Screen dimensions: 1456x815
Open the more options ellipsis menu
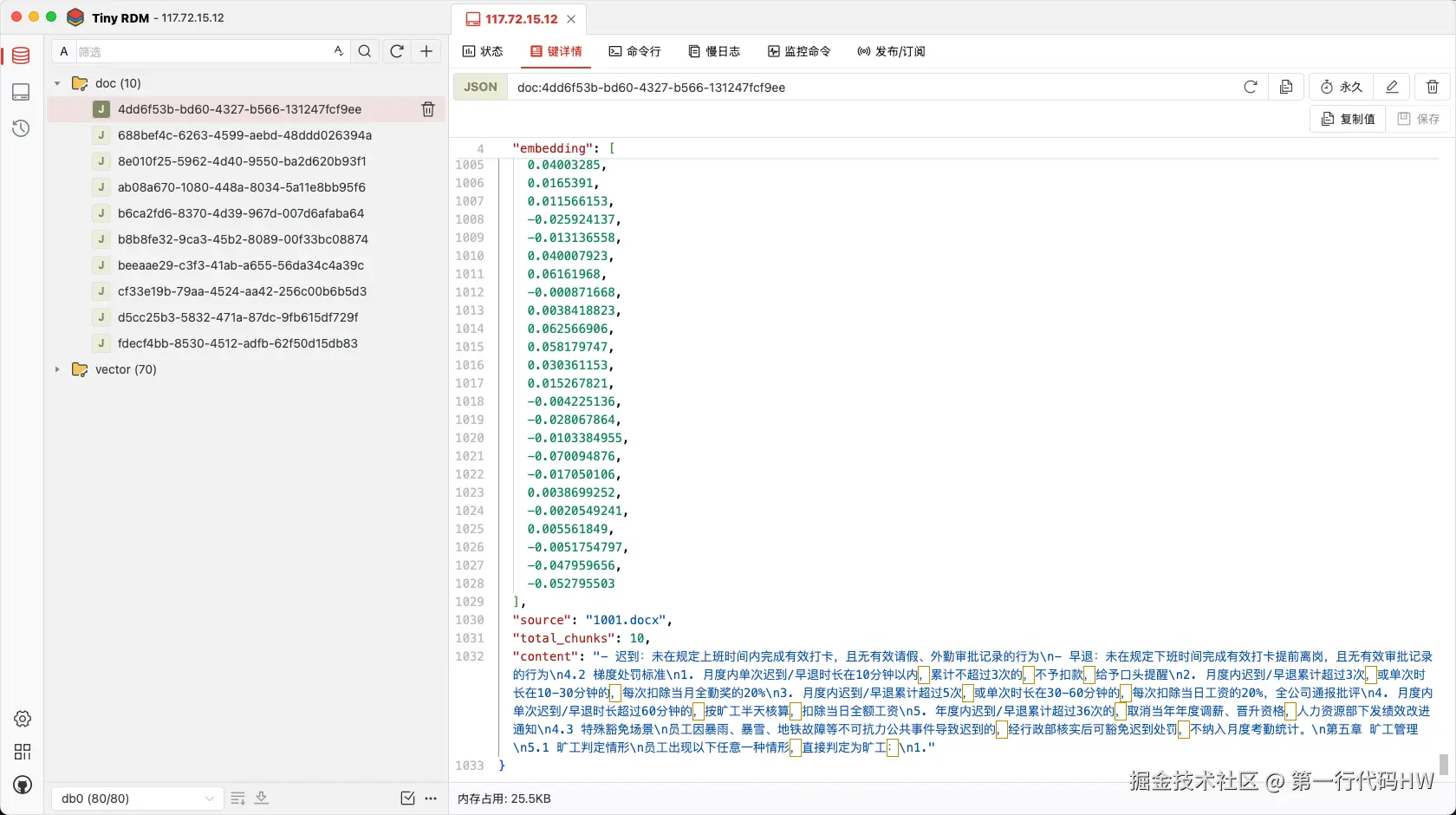point(431,799)
